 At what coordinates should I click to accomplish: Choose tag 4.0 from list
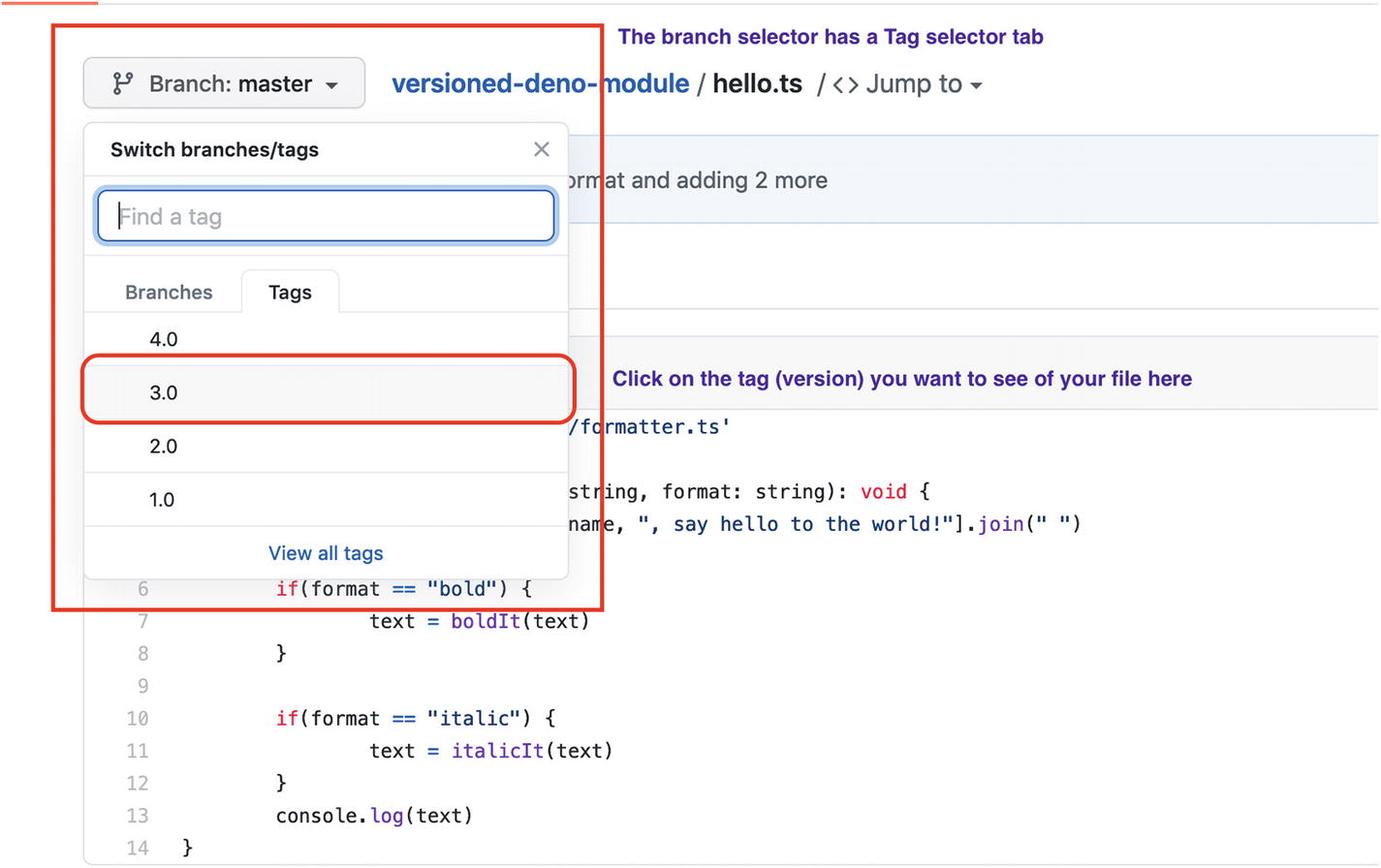pos(164,339)
